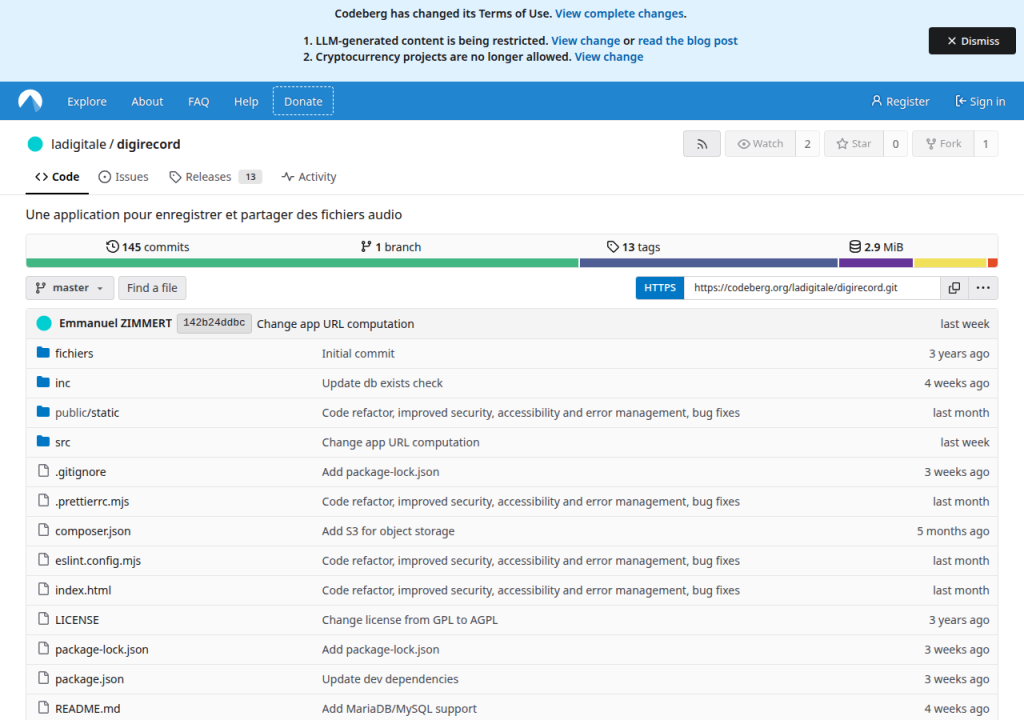Open the digirecord repository name link

pyautogui.click(x=148, y=144)
